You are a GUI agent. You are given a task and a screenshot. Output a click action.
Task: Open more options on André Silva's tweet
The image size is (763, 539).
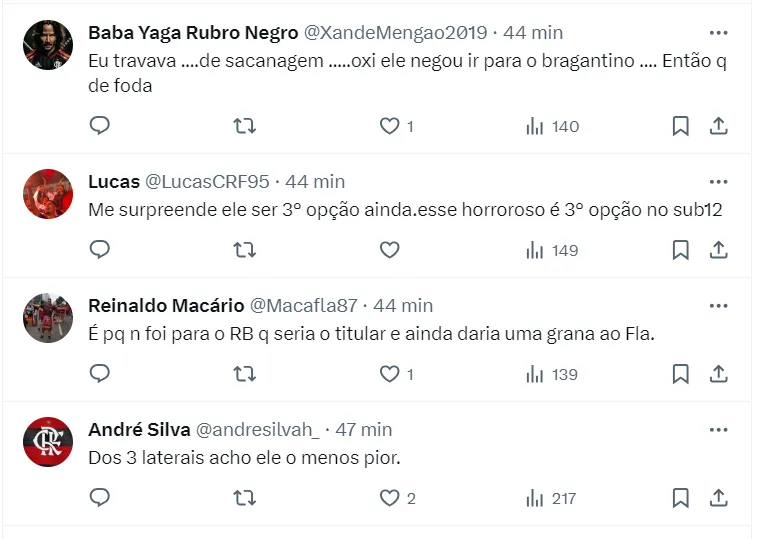[x=718, y=429]
